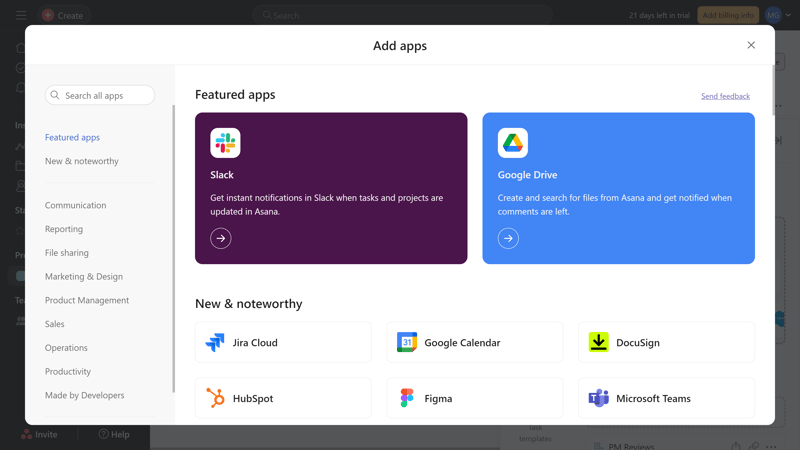
Task: Click the 'New & noteworthy' section heading
Action: 248,304
